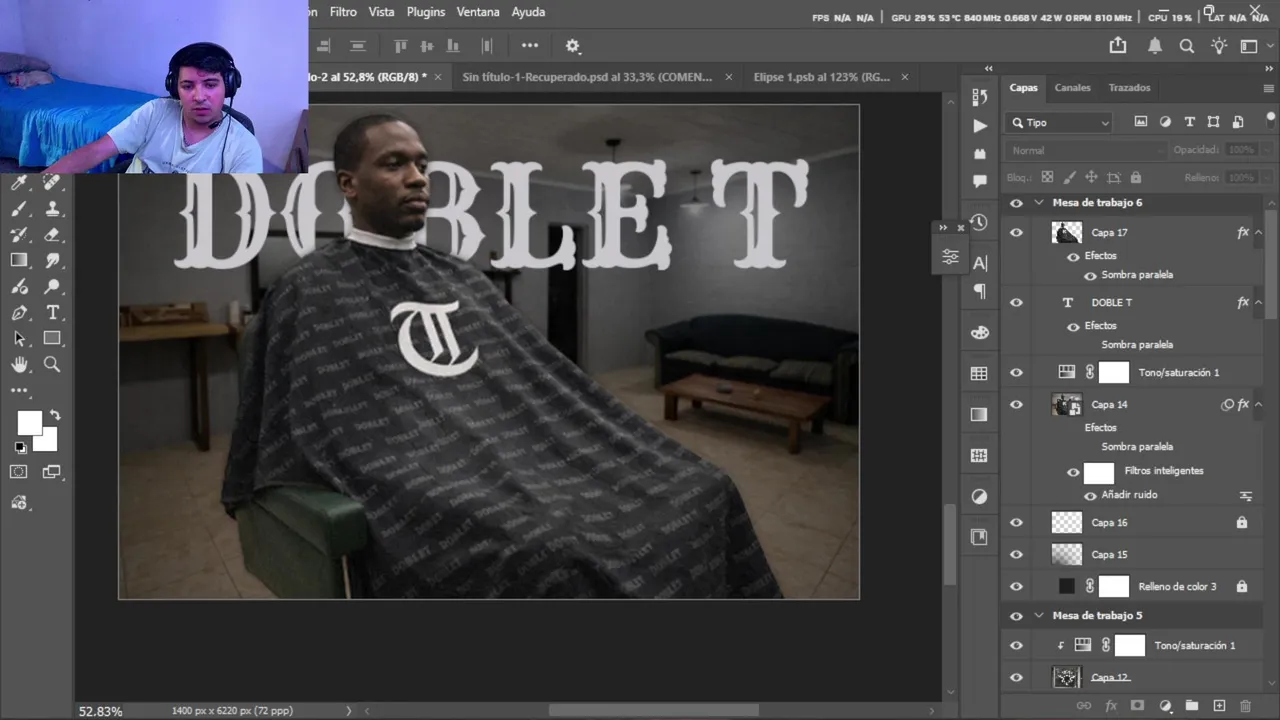This screenshot has height=720, width=1280.
Task: Switch to the Canales tab
Action: pos(1072,88)
